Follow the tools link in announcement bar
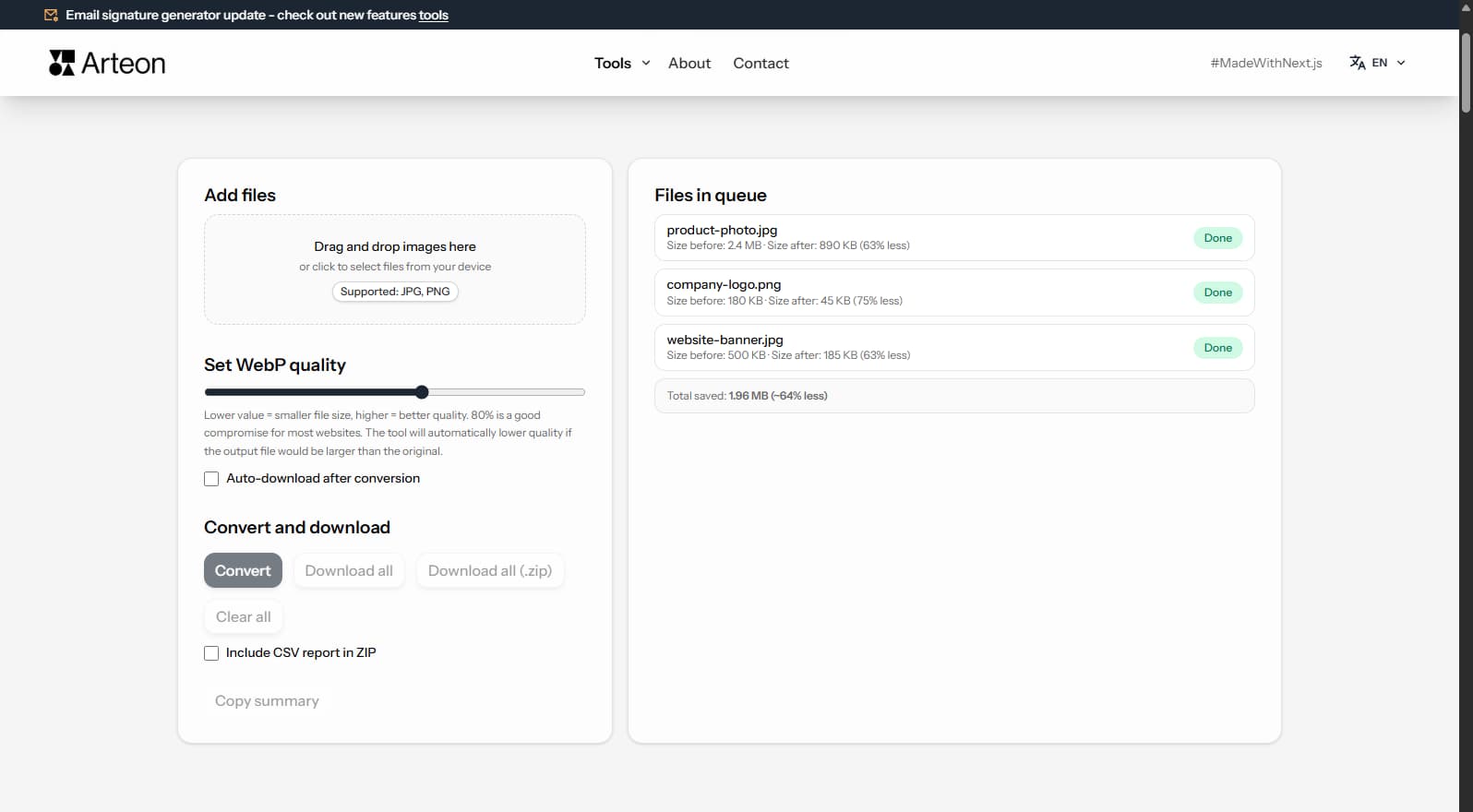The width and height of the screenshot is (1473, 812). coord(433,15)
